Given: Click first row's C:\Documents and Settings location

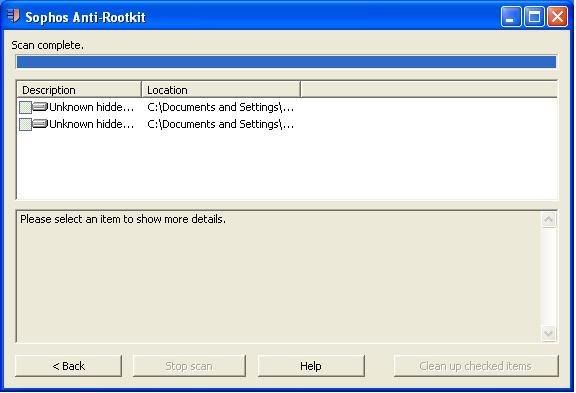Looking at the screenshot, I should pos(220,107).
